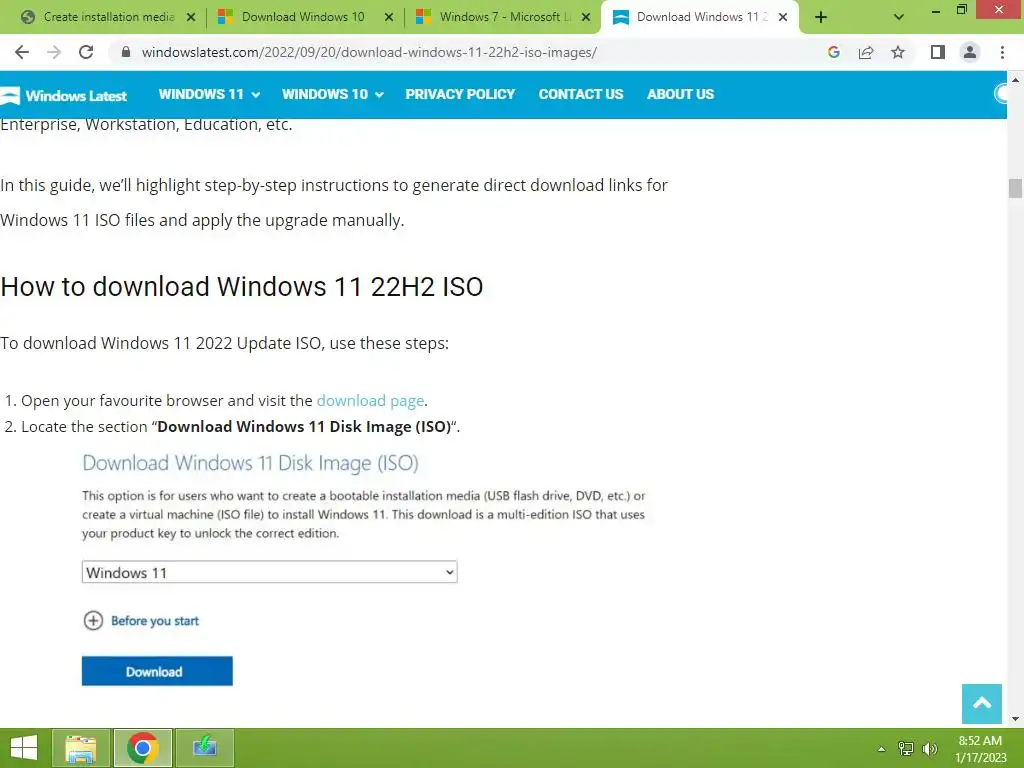Open a new tab with plus button
Image resolution: width=1024 pixels, height=768 pixels.
(821, 17)
